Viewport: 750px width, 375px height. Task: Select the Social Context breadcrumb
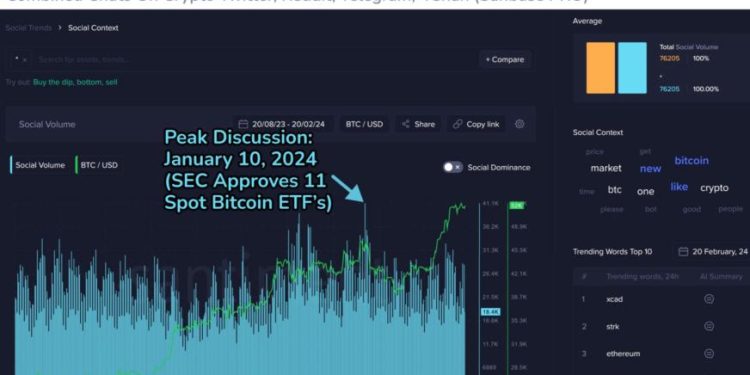(x=93, y=28)
